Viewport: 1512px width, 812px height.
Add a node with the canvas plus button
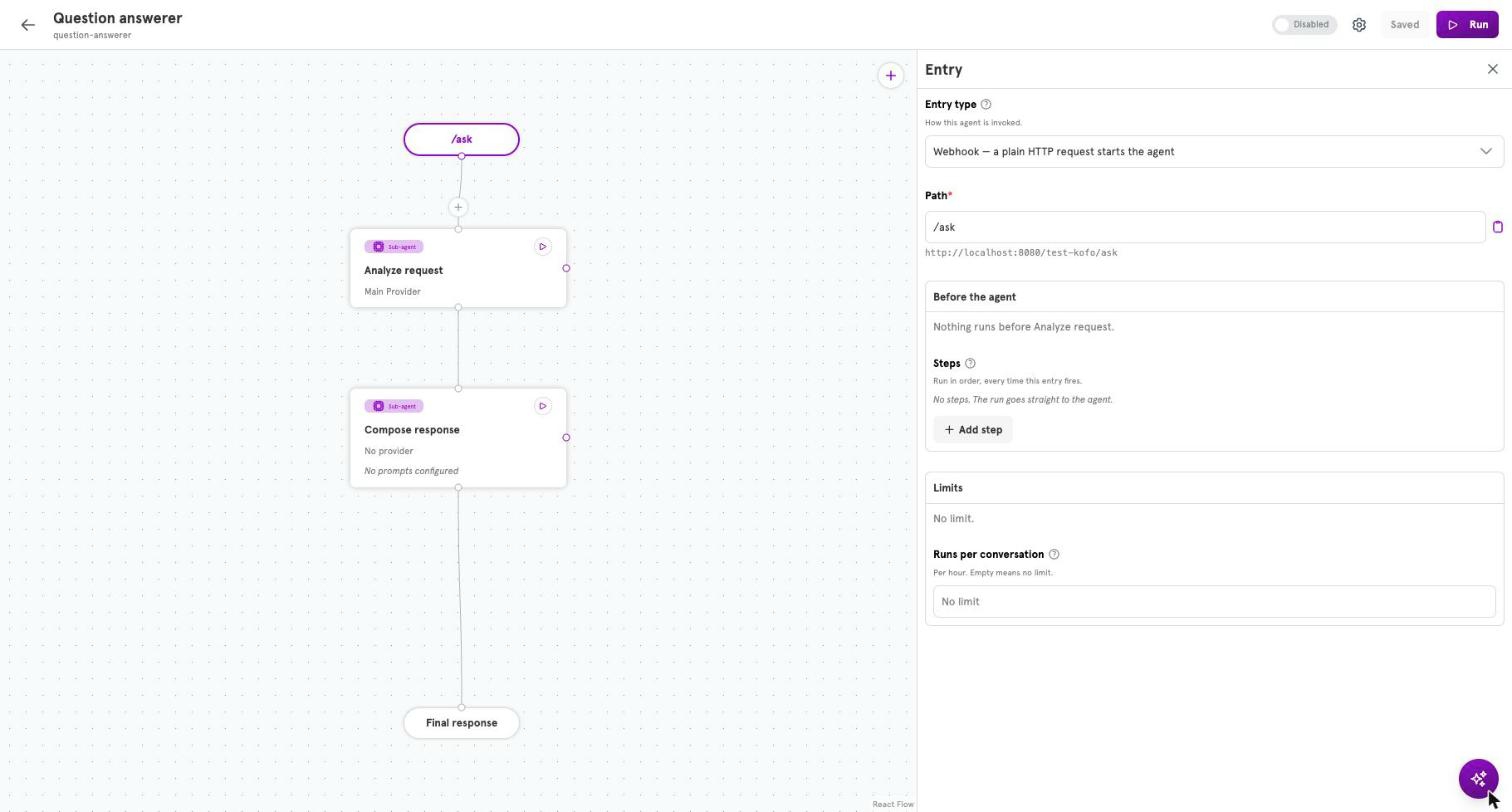point(890,75)
